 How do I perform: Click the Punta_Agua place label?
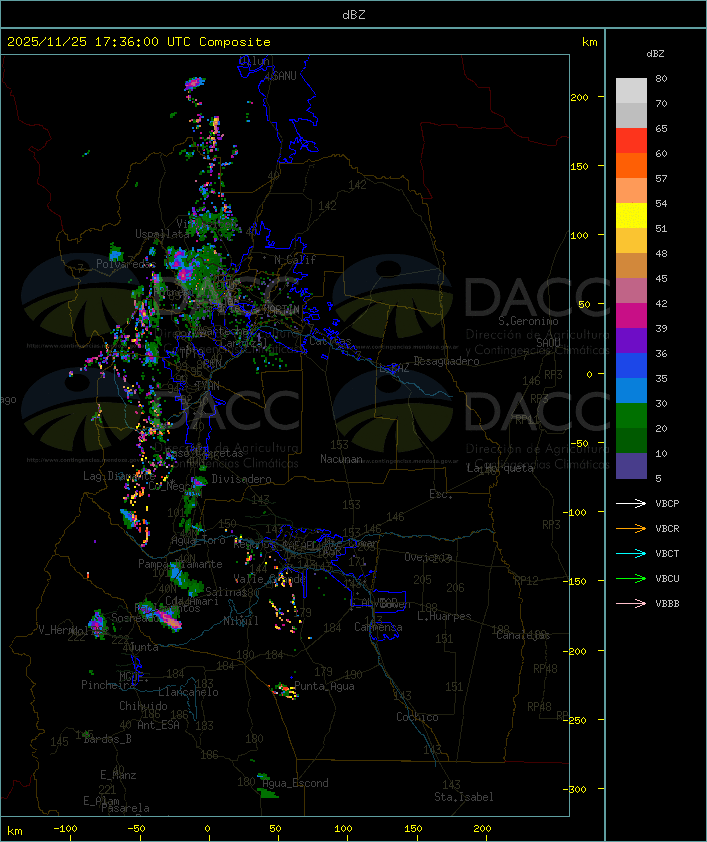point(324,686)
